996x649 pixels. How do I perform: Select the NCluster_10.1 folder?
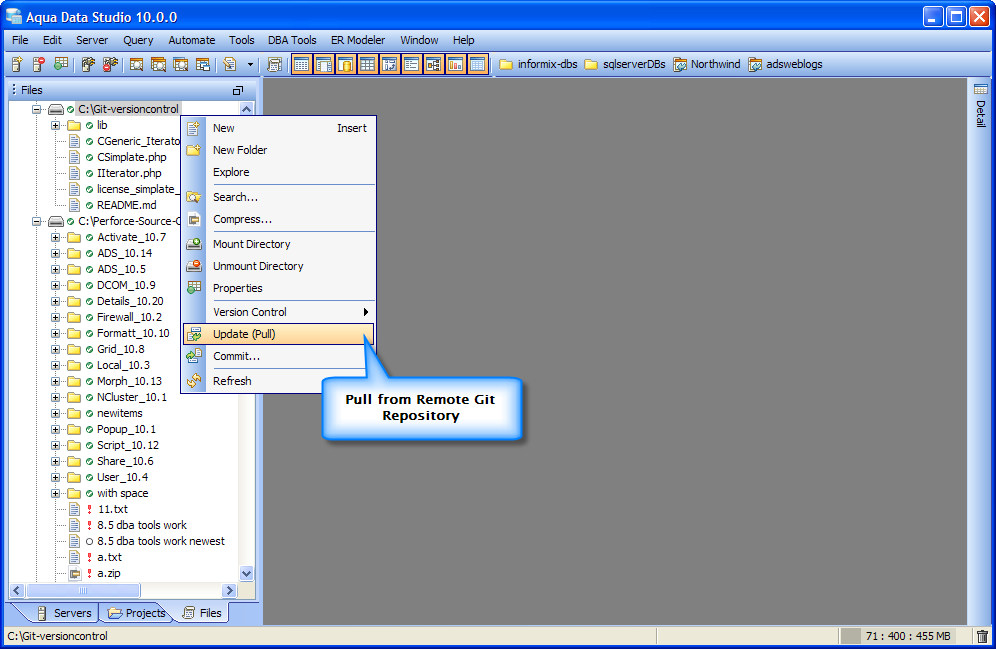131,397
